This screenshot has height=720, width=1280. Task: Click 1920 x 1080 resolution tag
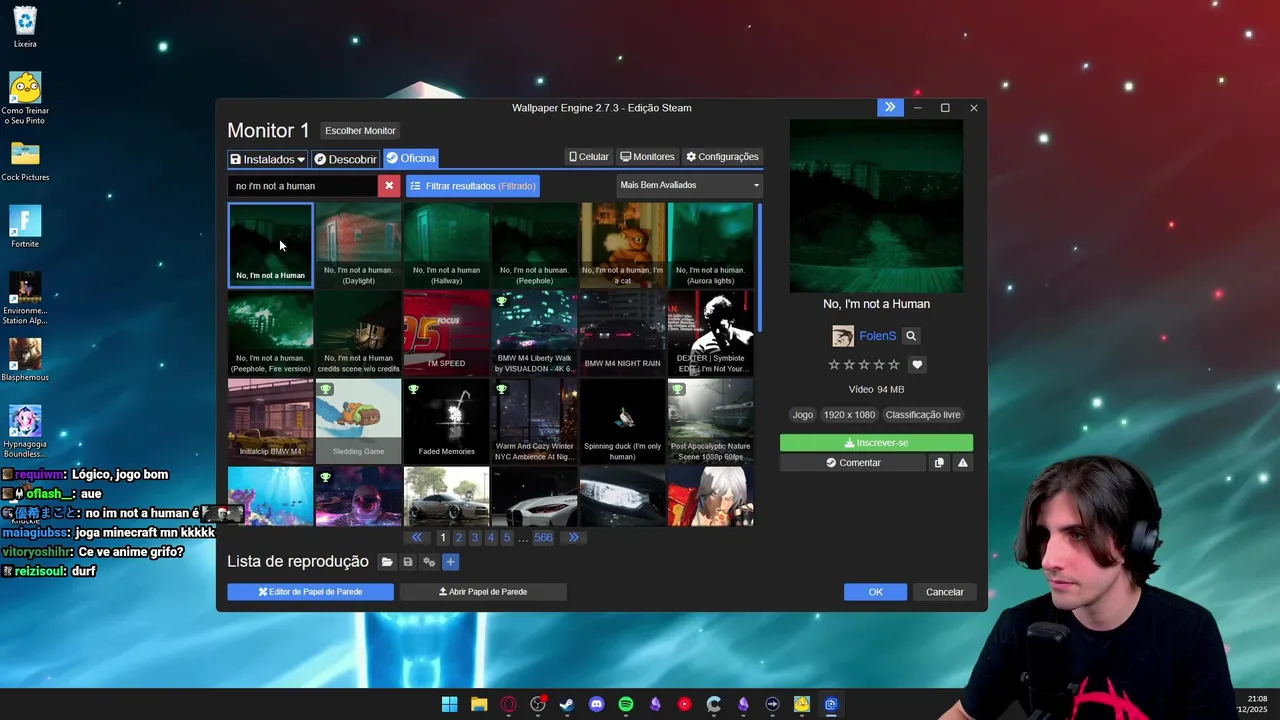[849, 415]
